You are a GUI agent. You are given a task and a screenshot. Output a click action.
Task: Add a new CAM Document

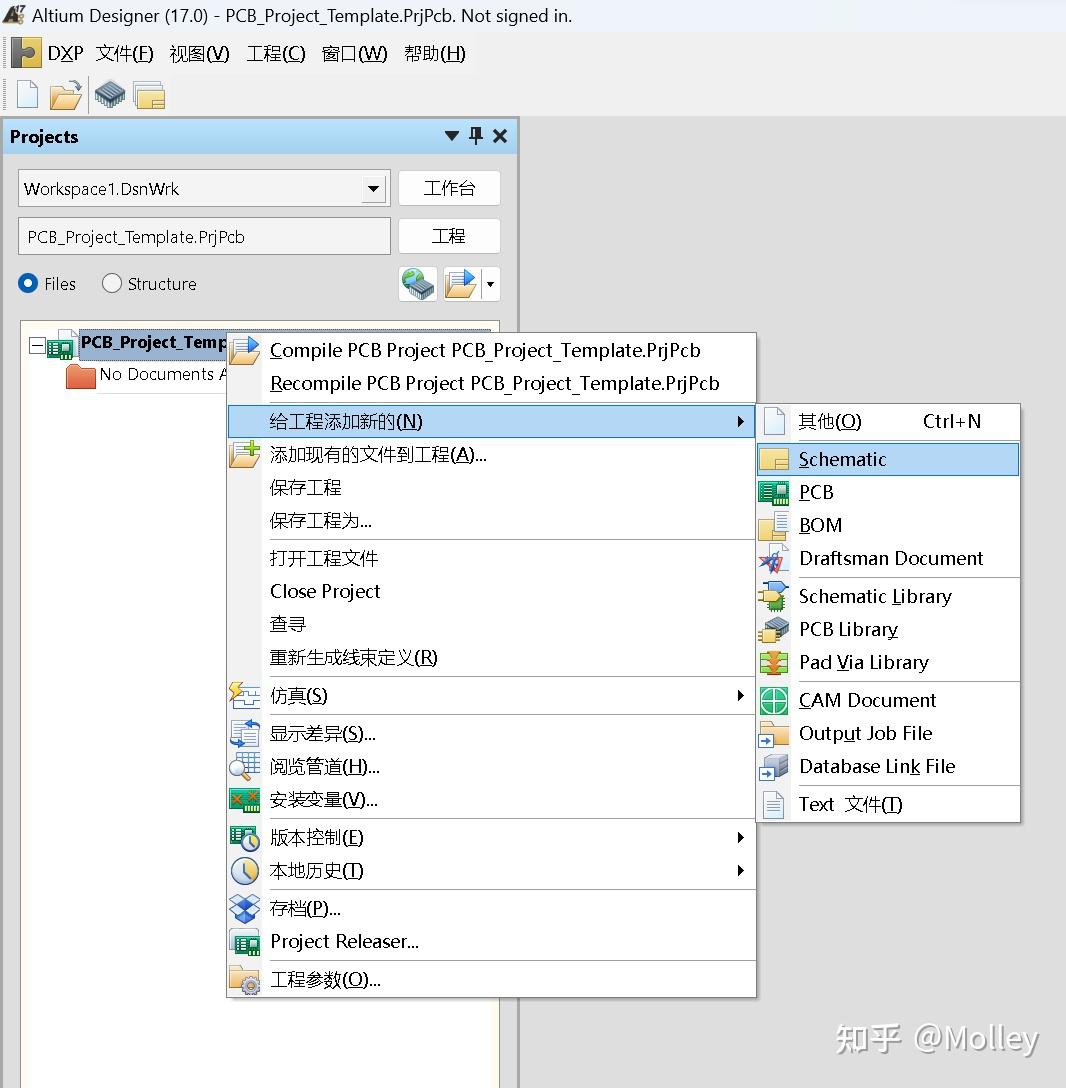point(866,700)
